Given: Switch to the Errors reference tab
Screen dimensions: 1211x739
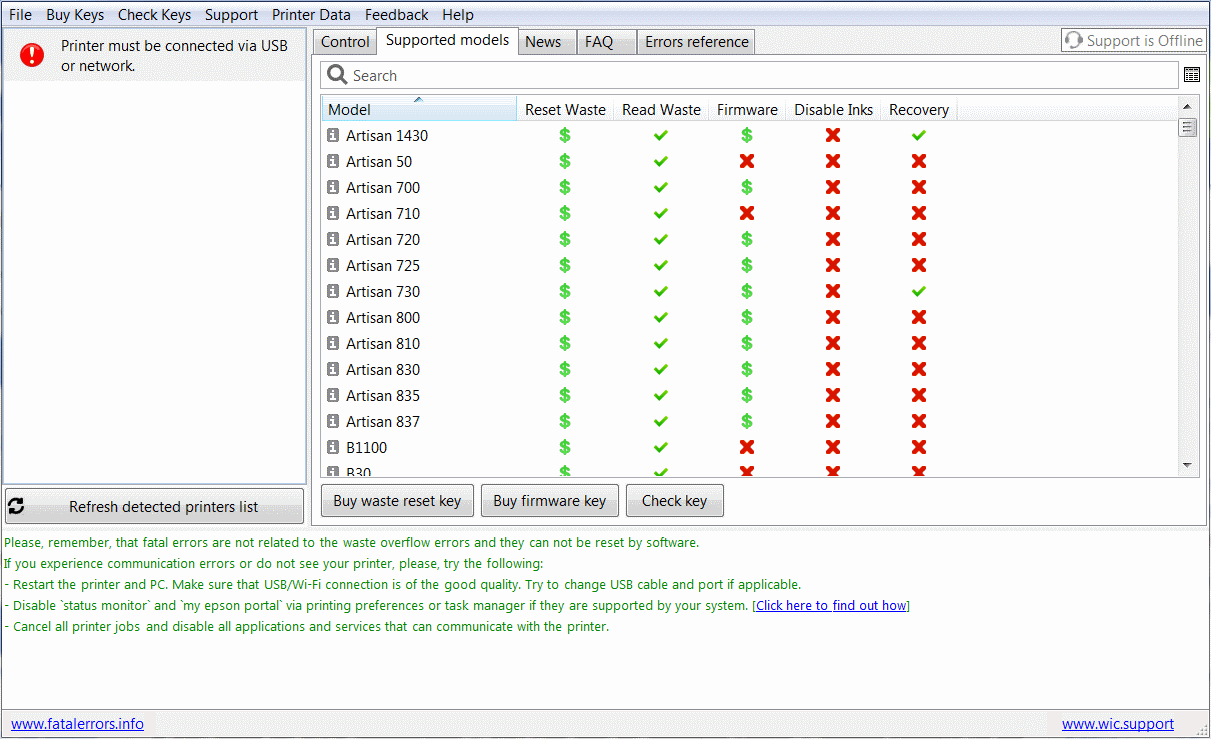Looking at the screenshot, I should pos(697,42).
